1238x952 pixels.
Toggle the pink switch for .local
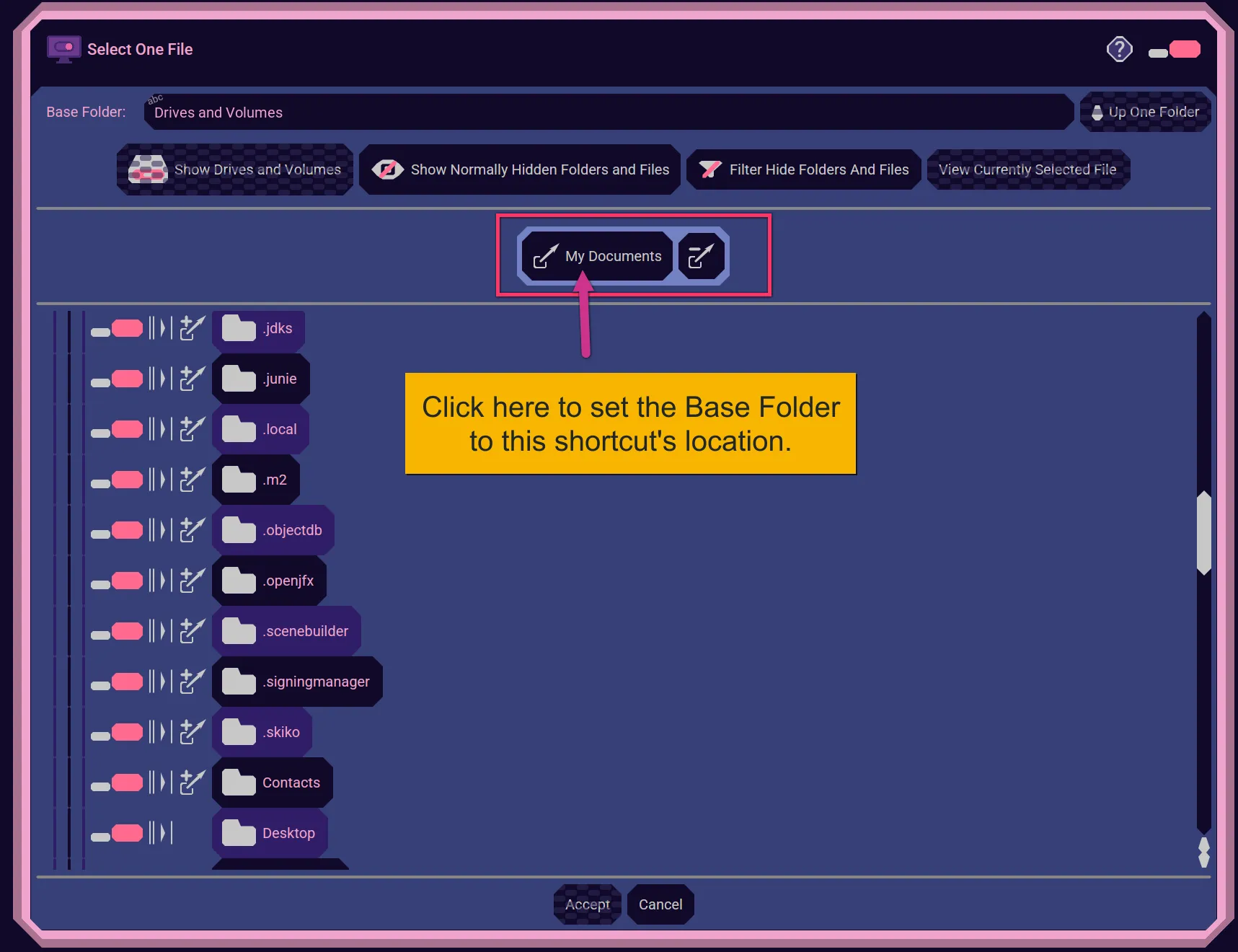[x=117, y=430]
